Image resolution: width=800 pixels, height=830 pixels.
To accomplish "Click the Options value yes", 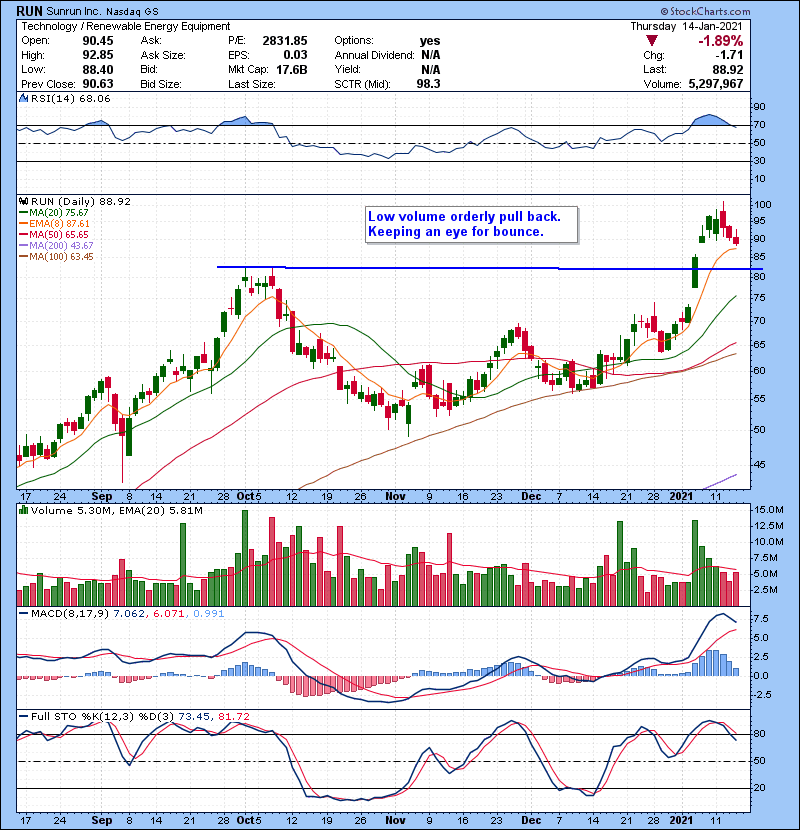I will pyautogui.click(x=429, y=41).
